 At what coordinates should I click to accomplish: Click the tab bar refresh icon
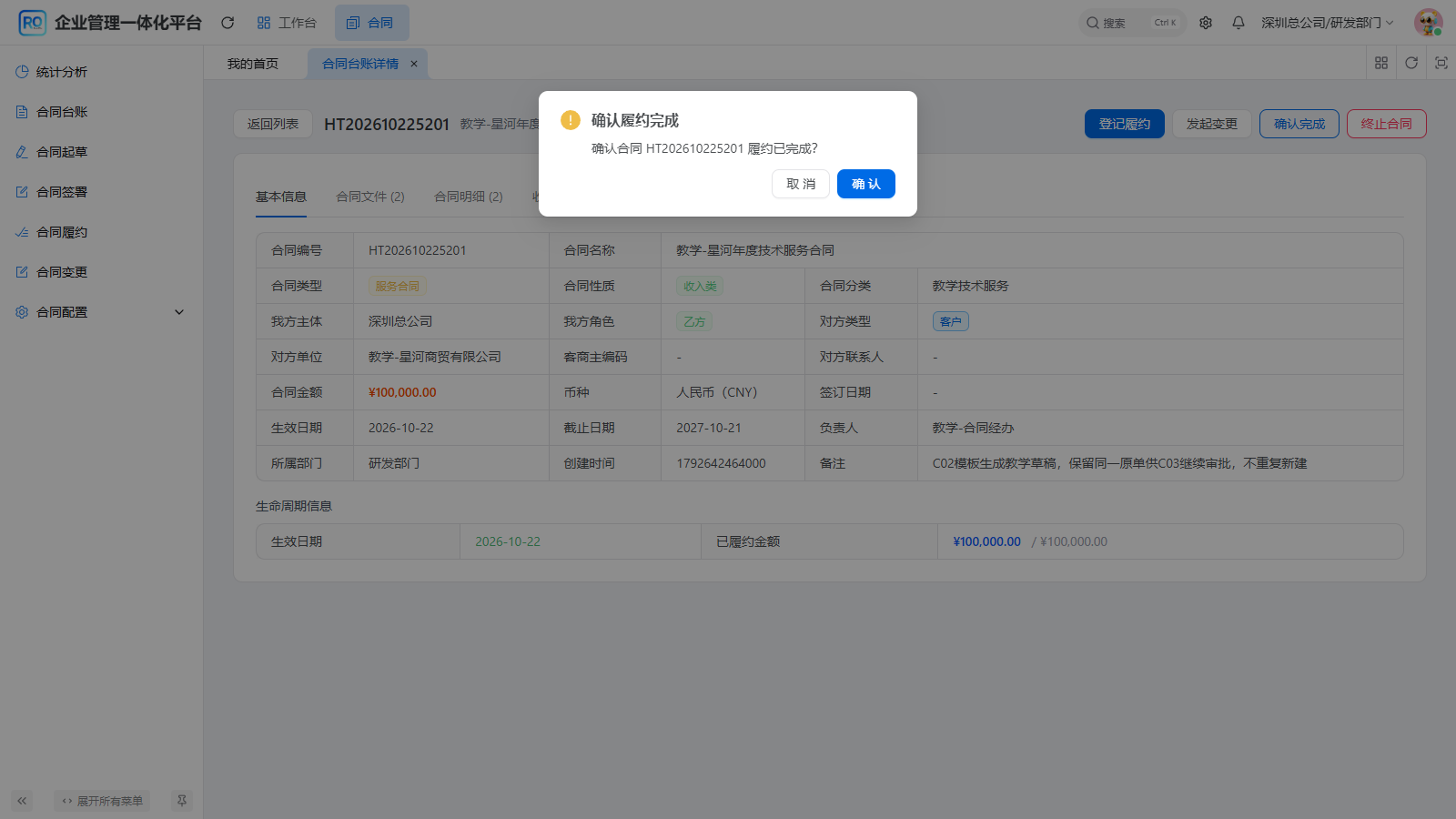(x=1411, y=63)
